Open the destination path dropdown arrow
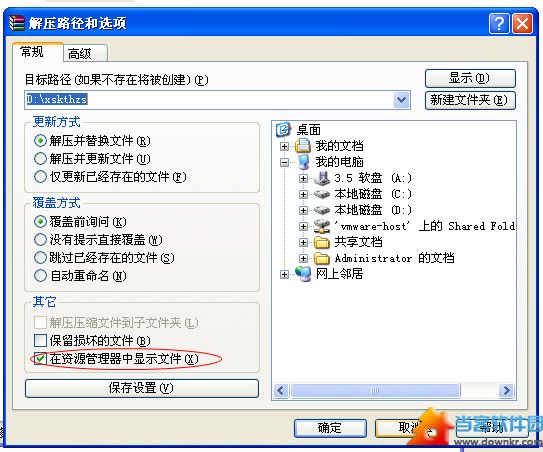 point(402,100)
